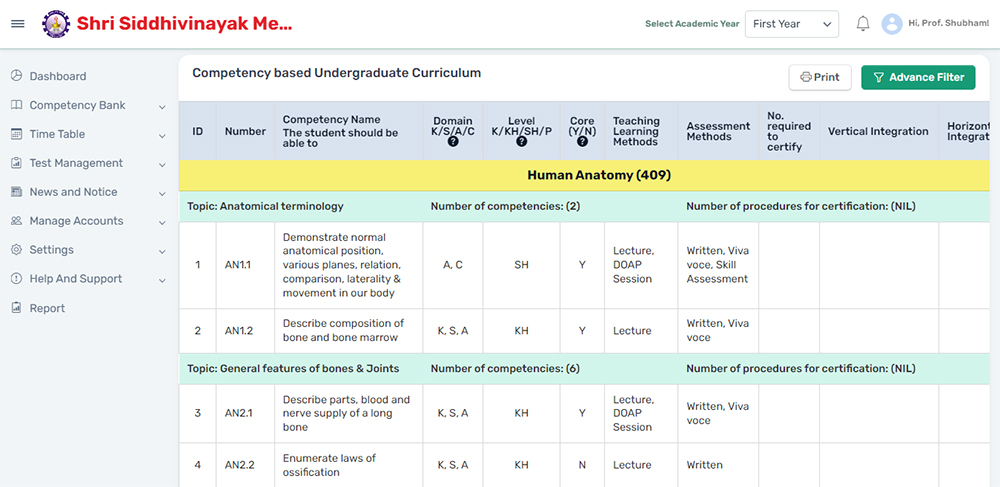Click the Print button
The image size is (1000, 487).
click(x=820, y=77)
